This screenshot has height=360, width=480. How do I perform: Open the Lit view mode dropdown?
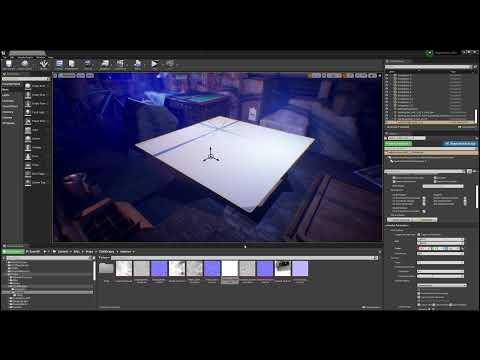[81, 76]
